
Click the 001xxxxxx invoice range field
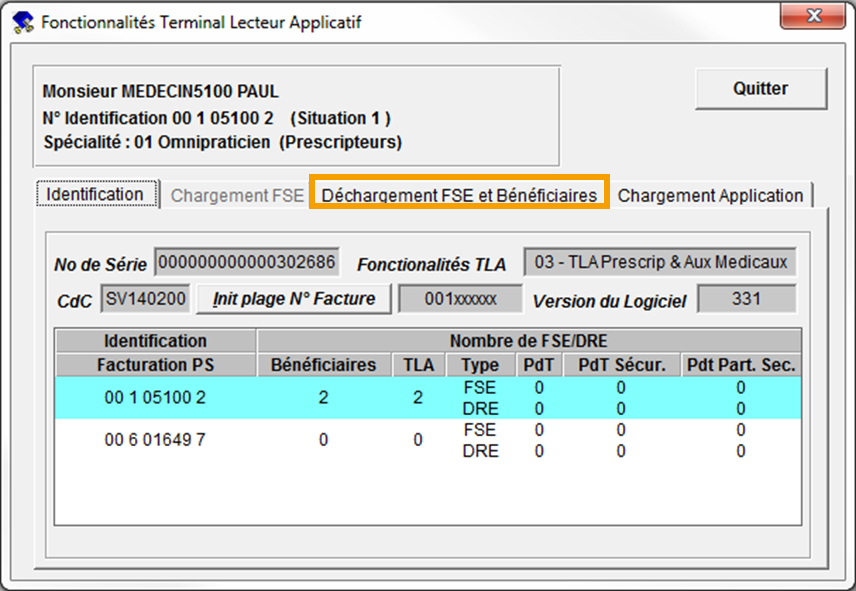tap(460, 299)
